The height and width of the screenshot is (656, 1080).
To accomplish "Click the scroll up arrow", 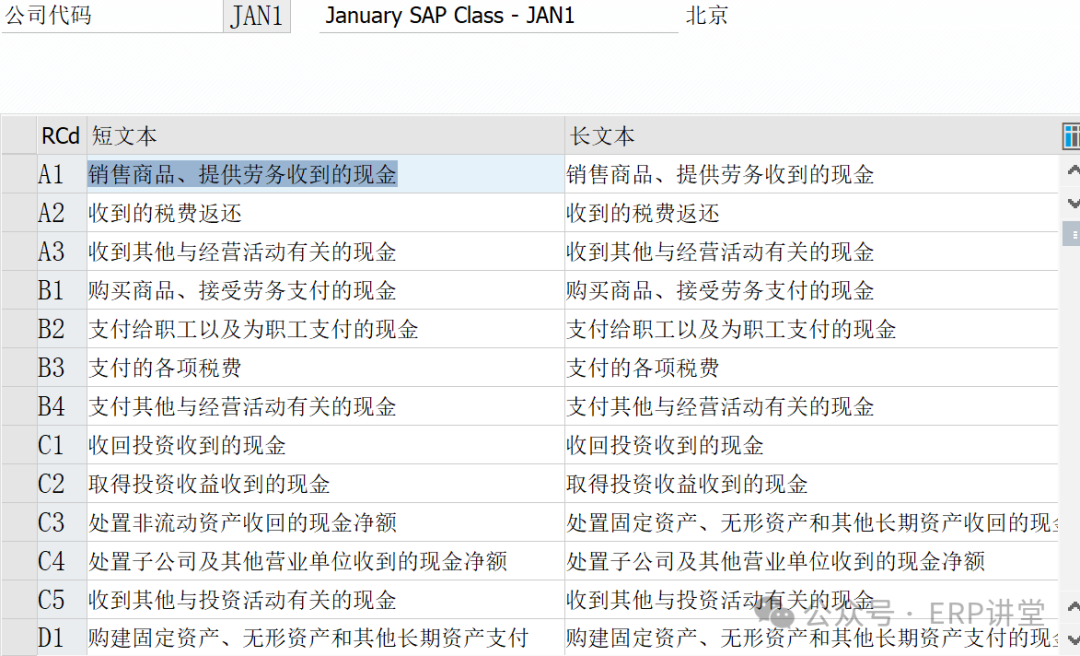I will [x=1073, y=171].
